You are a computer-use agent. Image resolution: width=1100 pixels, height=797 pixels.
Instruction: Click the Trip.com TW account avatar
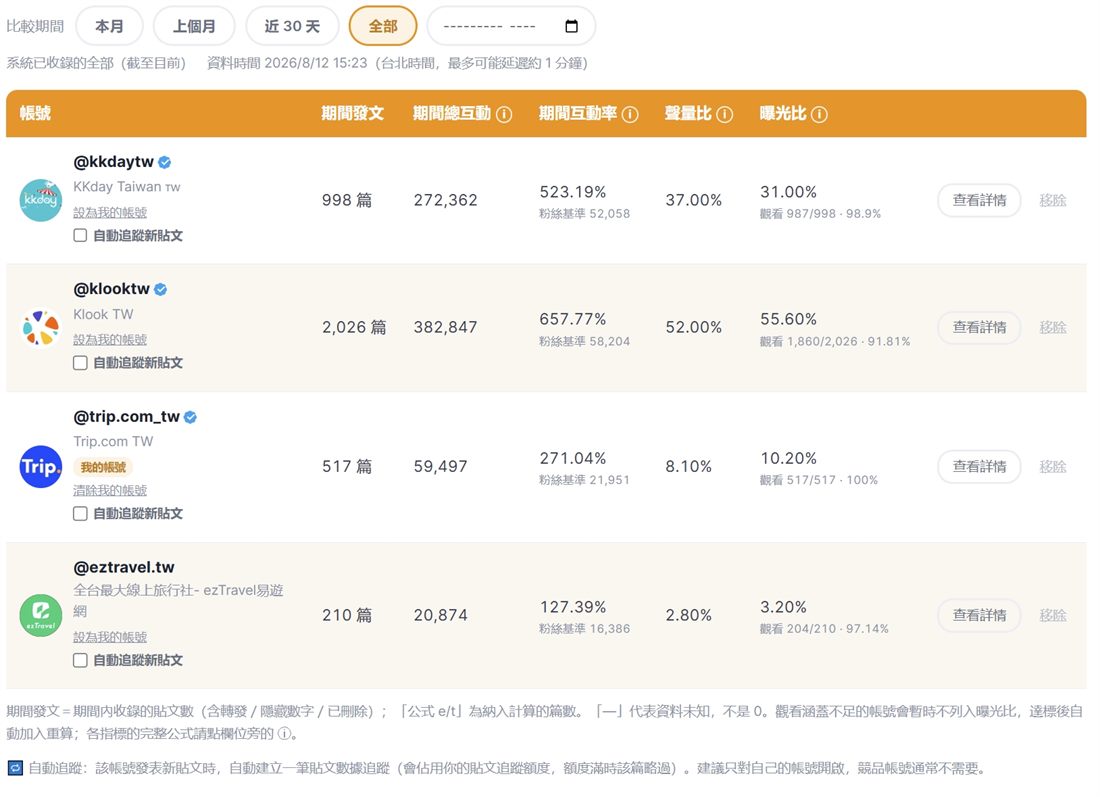41,467
